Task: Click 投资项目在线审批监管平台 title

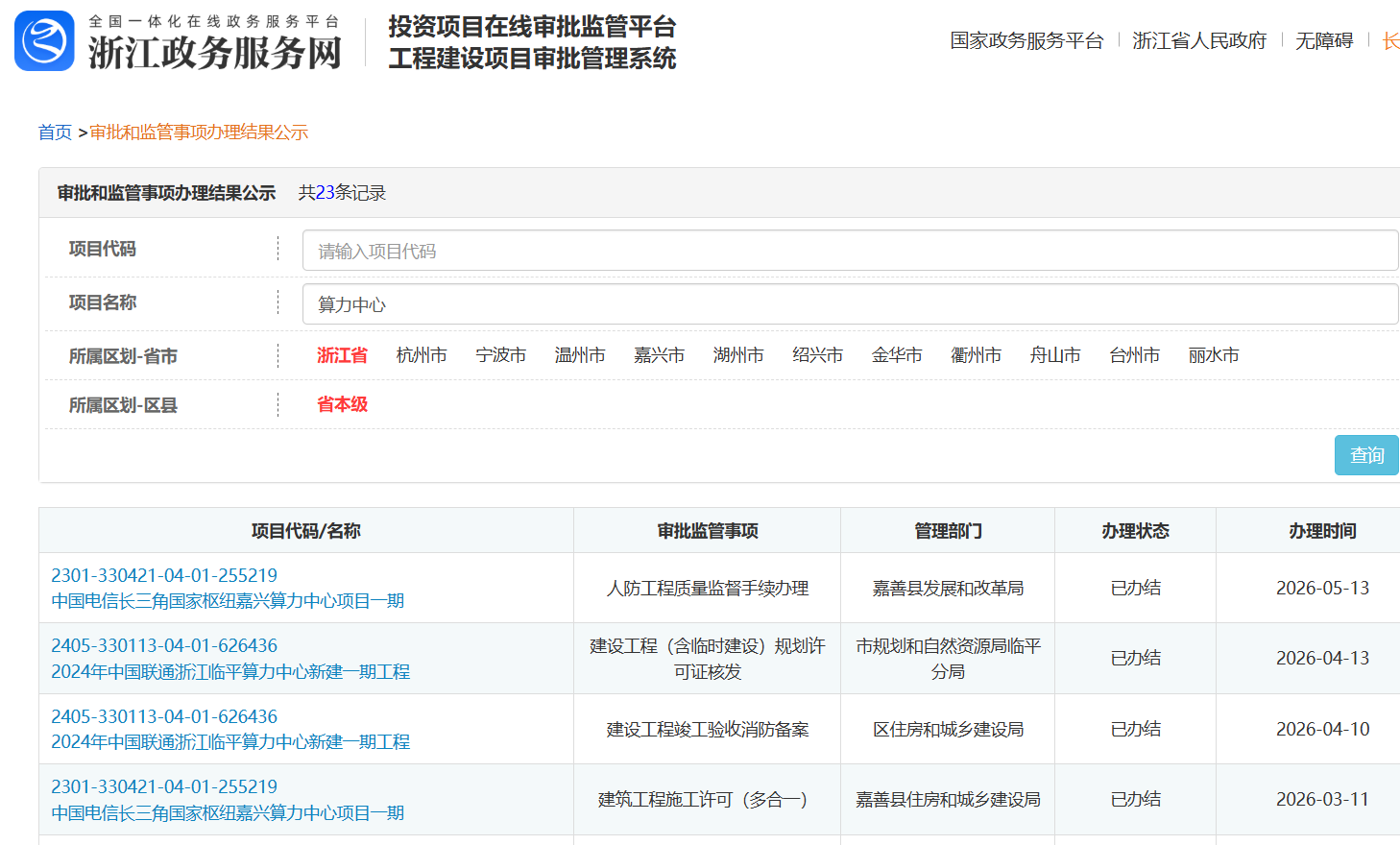Action: coord(532,27)
